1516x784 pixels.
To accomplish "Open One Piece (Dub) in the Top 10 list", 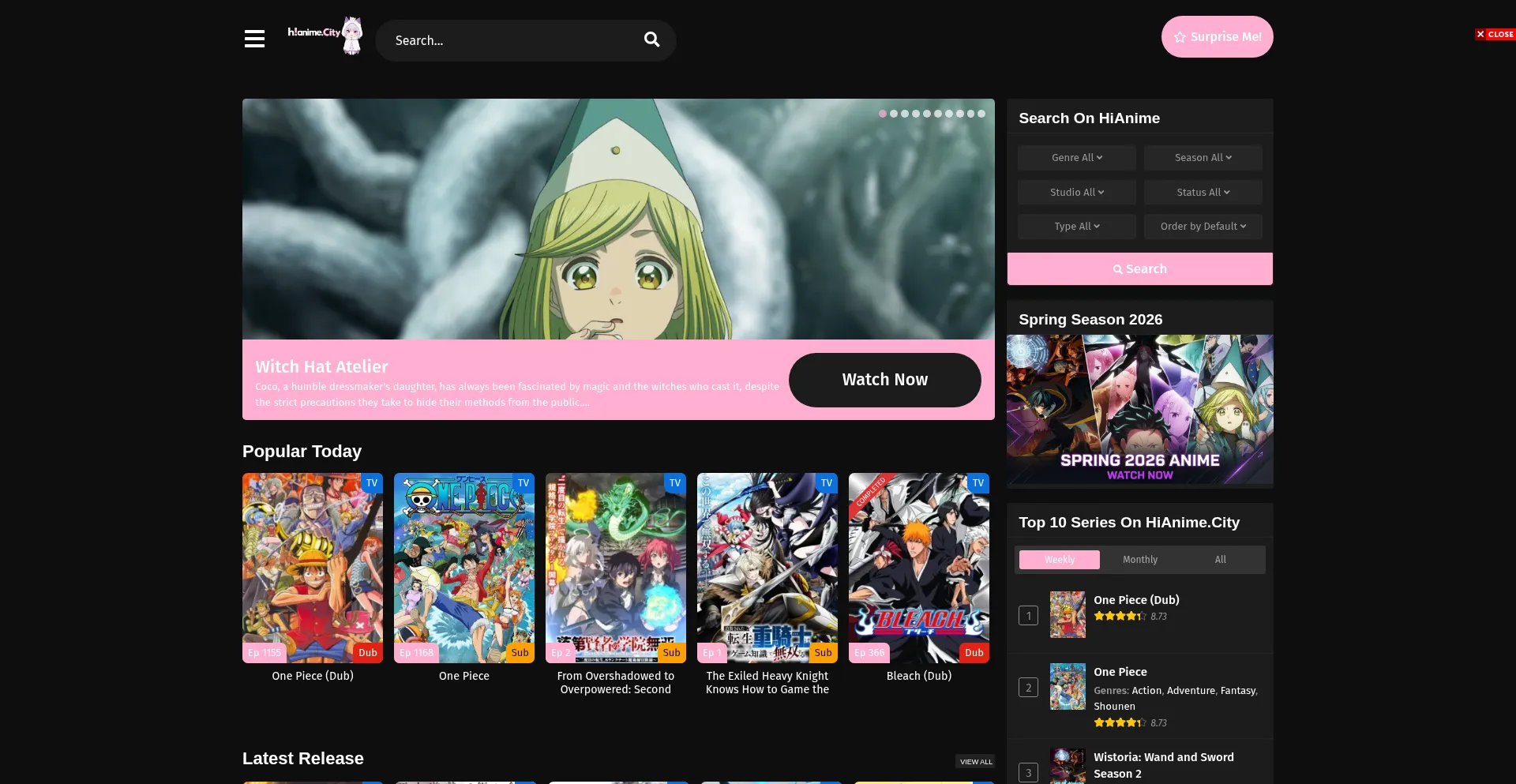I will pos(1136,600).
